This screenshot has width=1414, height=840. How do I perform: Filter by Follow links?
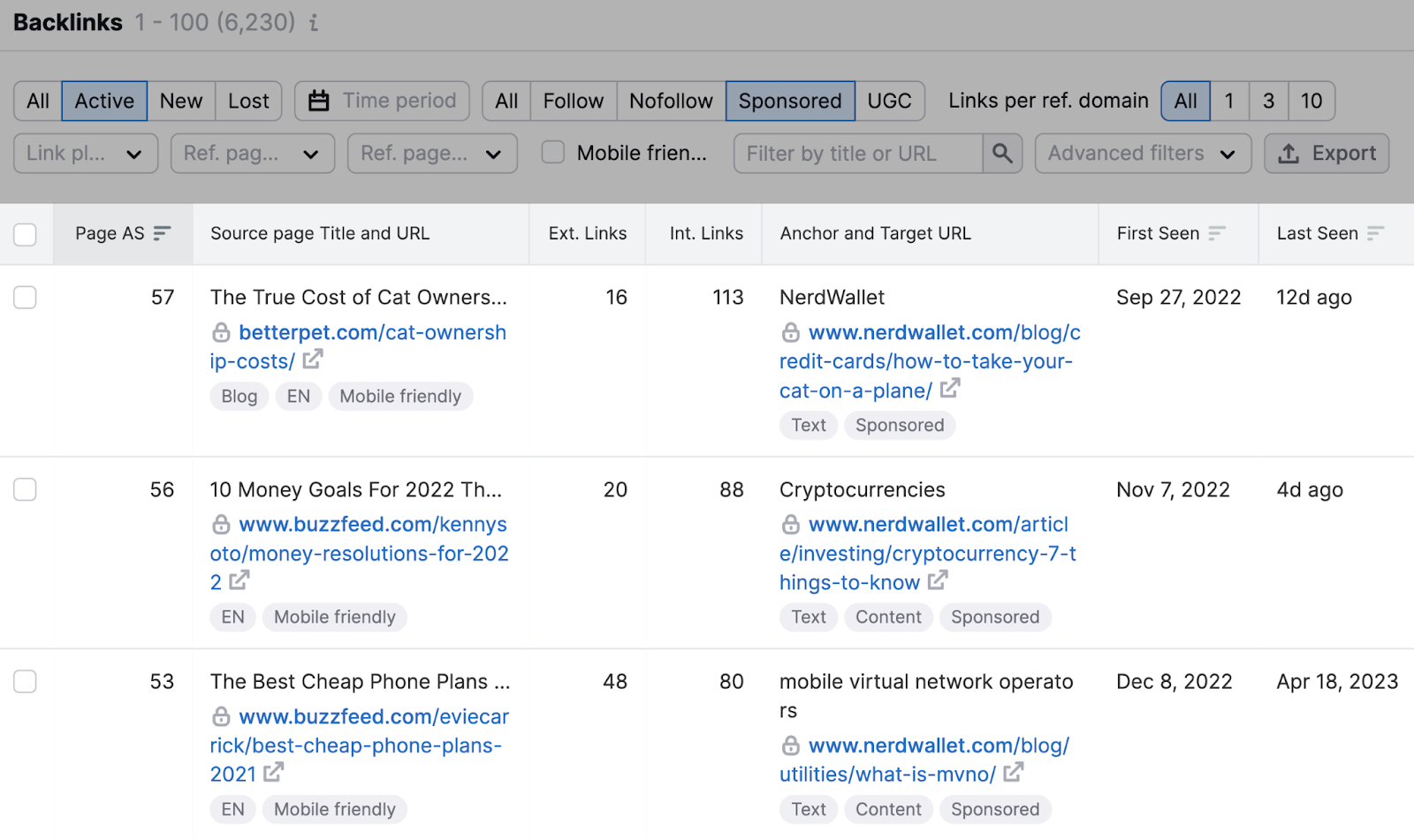click(x=574, y=101)
